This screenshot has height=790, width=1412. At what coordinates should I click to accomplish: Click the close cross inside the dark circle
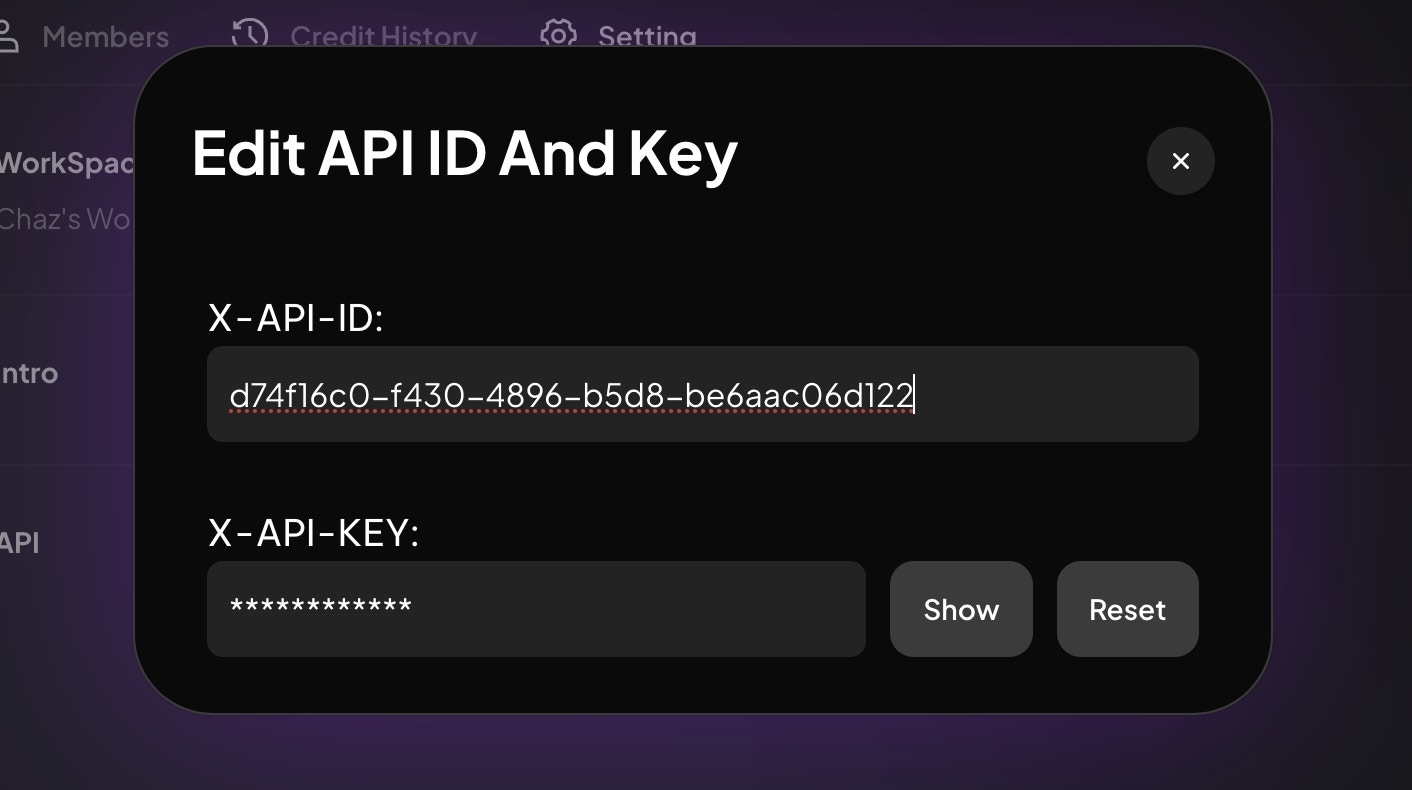pos(1180,161)
